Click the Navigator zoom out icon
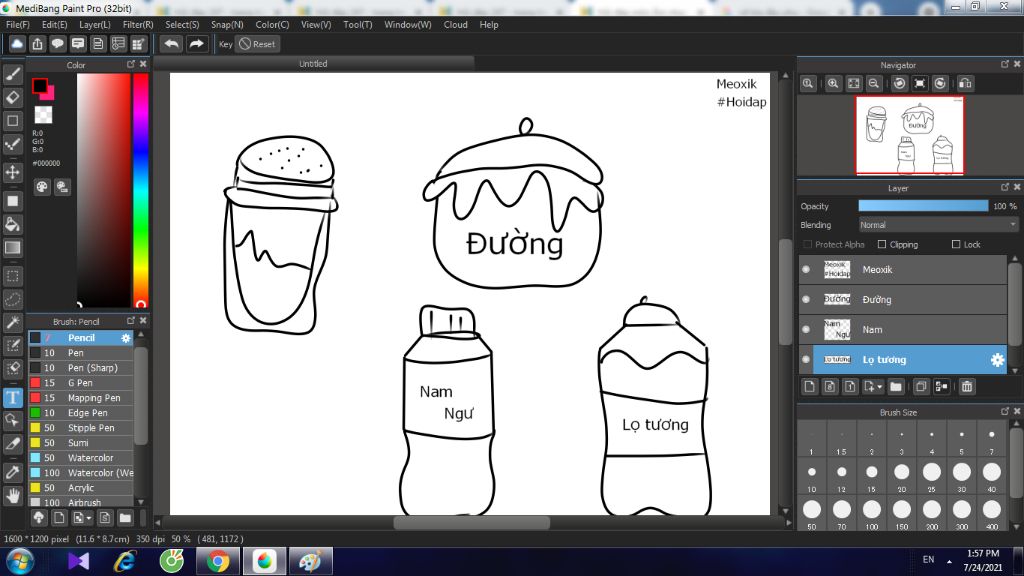 (x=874, y=84)
